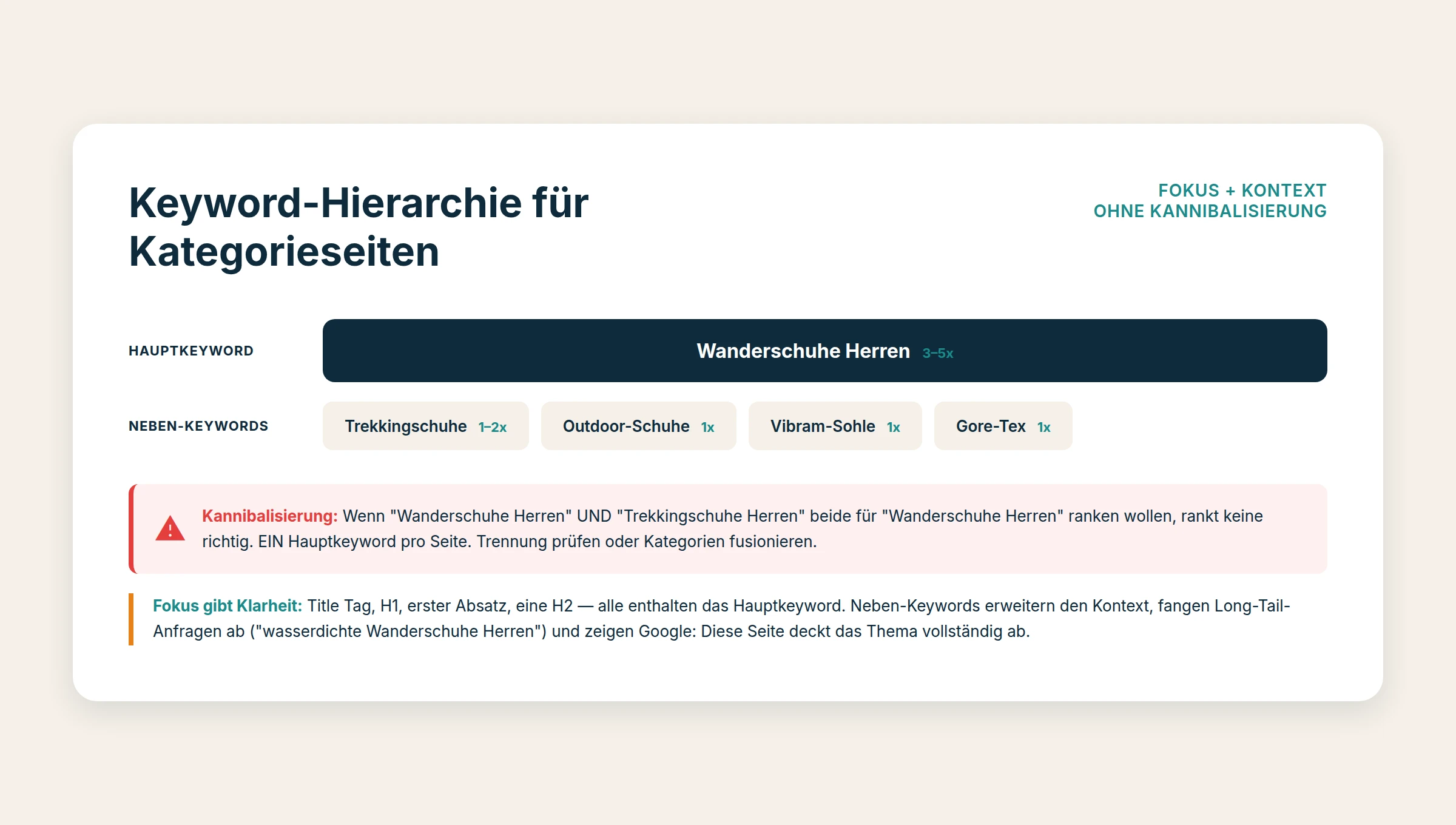This screenshot has width=1456, height=825.
Task: Click the HAUPTKEYWORD row label
Action: tap(191, 351)
